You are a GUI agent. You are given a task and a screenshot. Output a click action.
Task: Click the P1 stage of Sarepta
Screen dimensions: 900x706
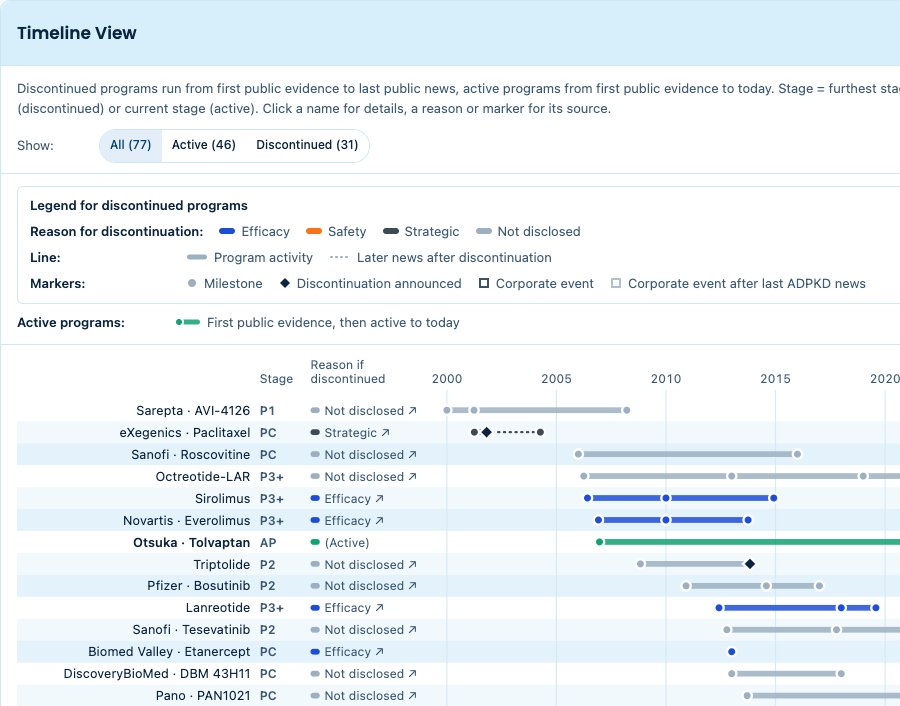[267, 410]
